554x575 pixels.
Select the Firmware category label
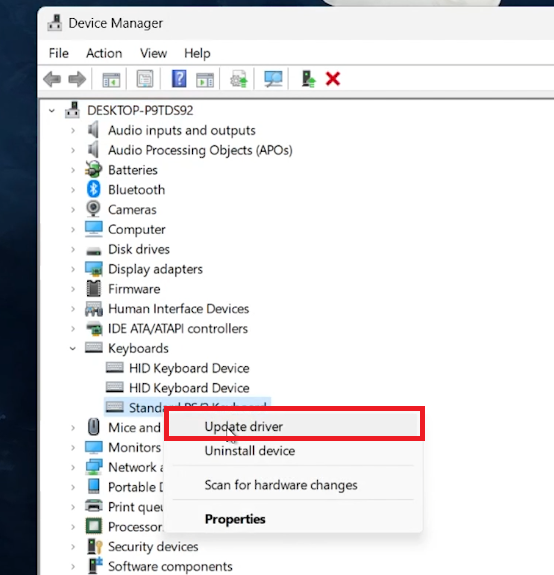[x=134, y=289]
